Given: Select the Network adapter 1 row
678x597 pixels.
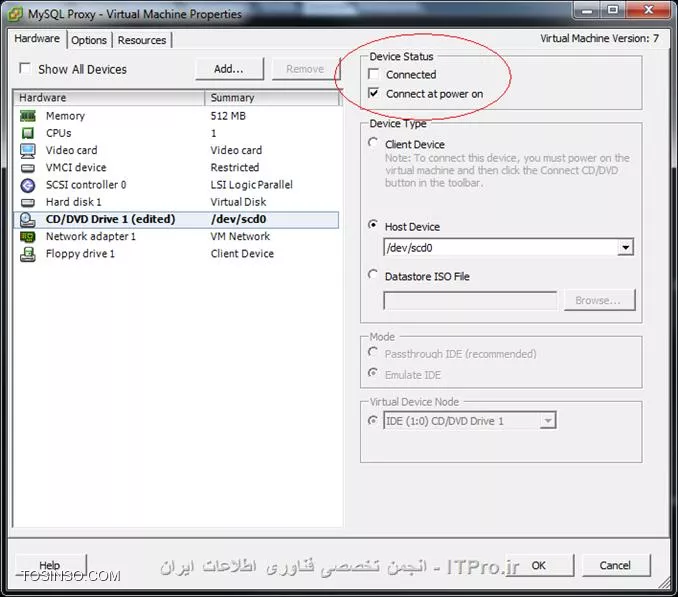Looking at the screenshot, I should point(176,236).
